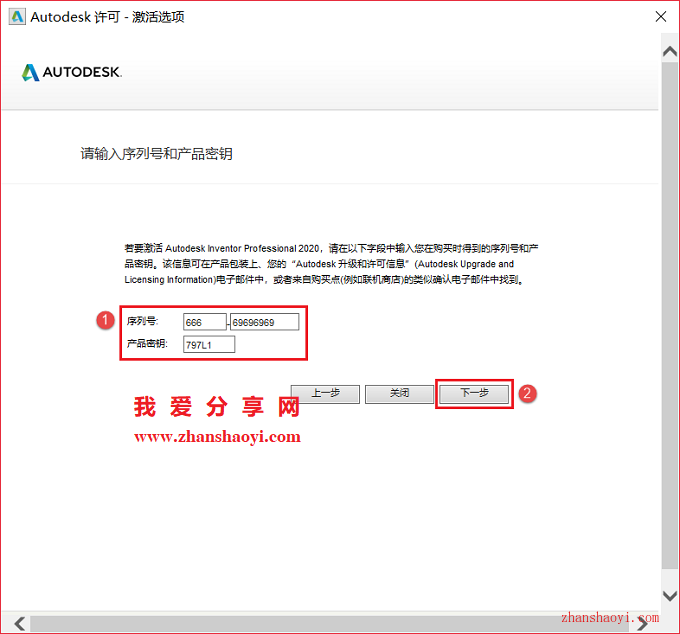Click the Autodesk logo in header

(x=72, y=72)
